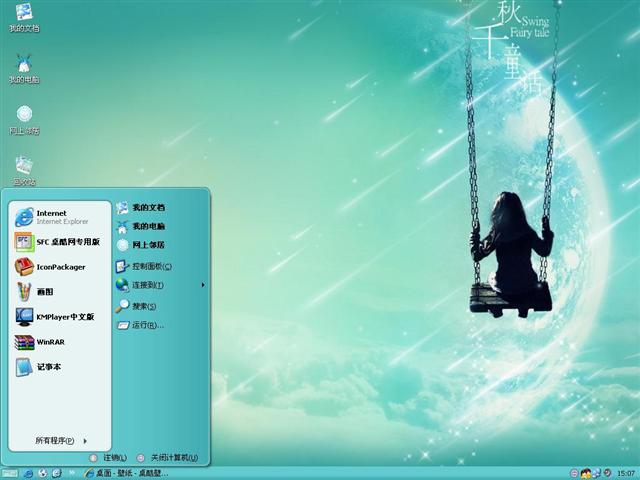Open WinRAR from Start menu
This screenshot has width=640, height=480.
pyautogui.click(x=60, y=342)
